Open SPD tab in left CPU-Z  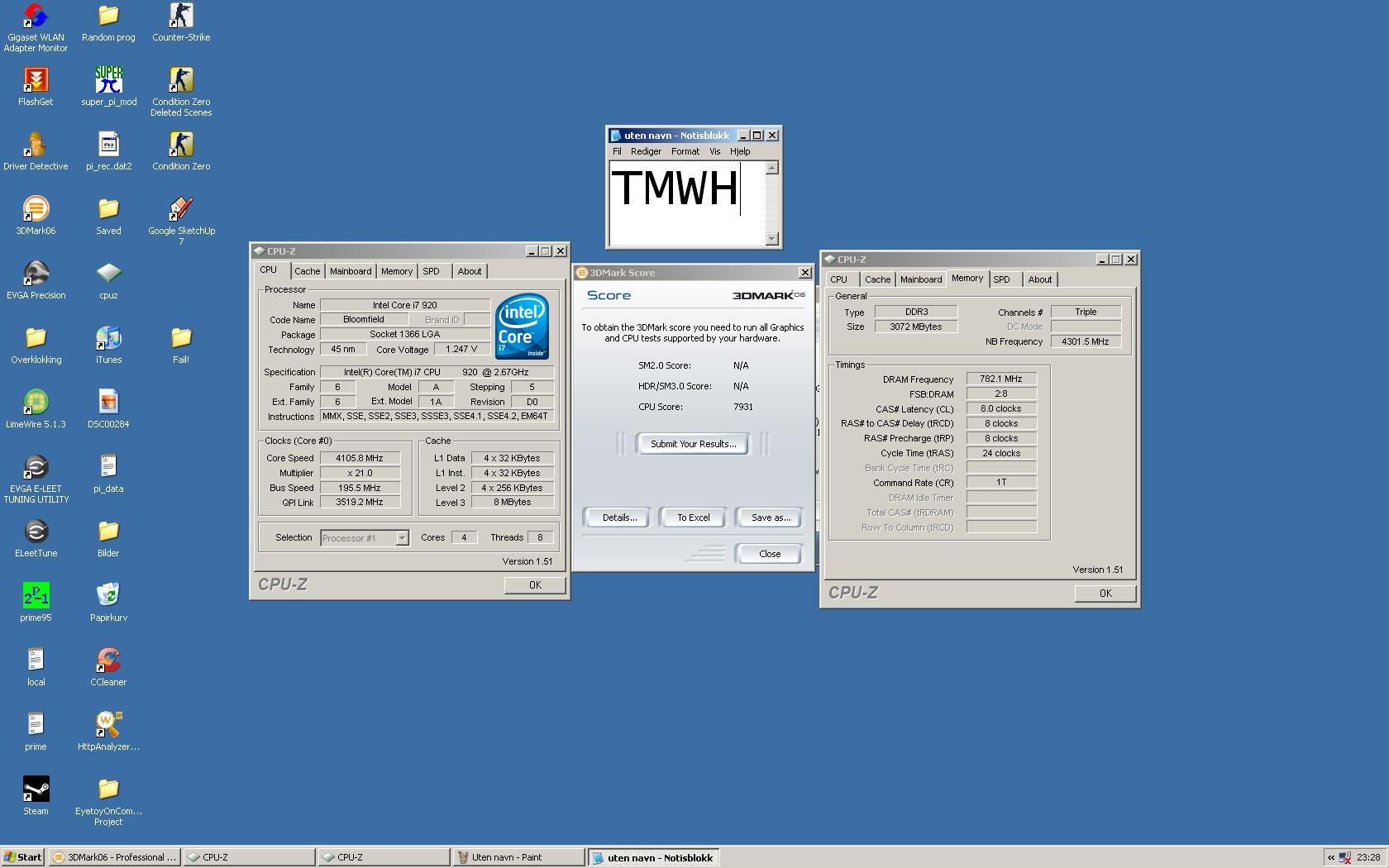coord(432,271)
